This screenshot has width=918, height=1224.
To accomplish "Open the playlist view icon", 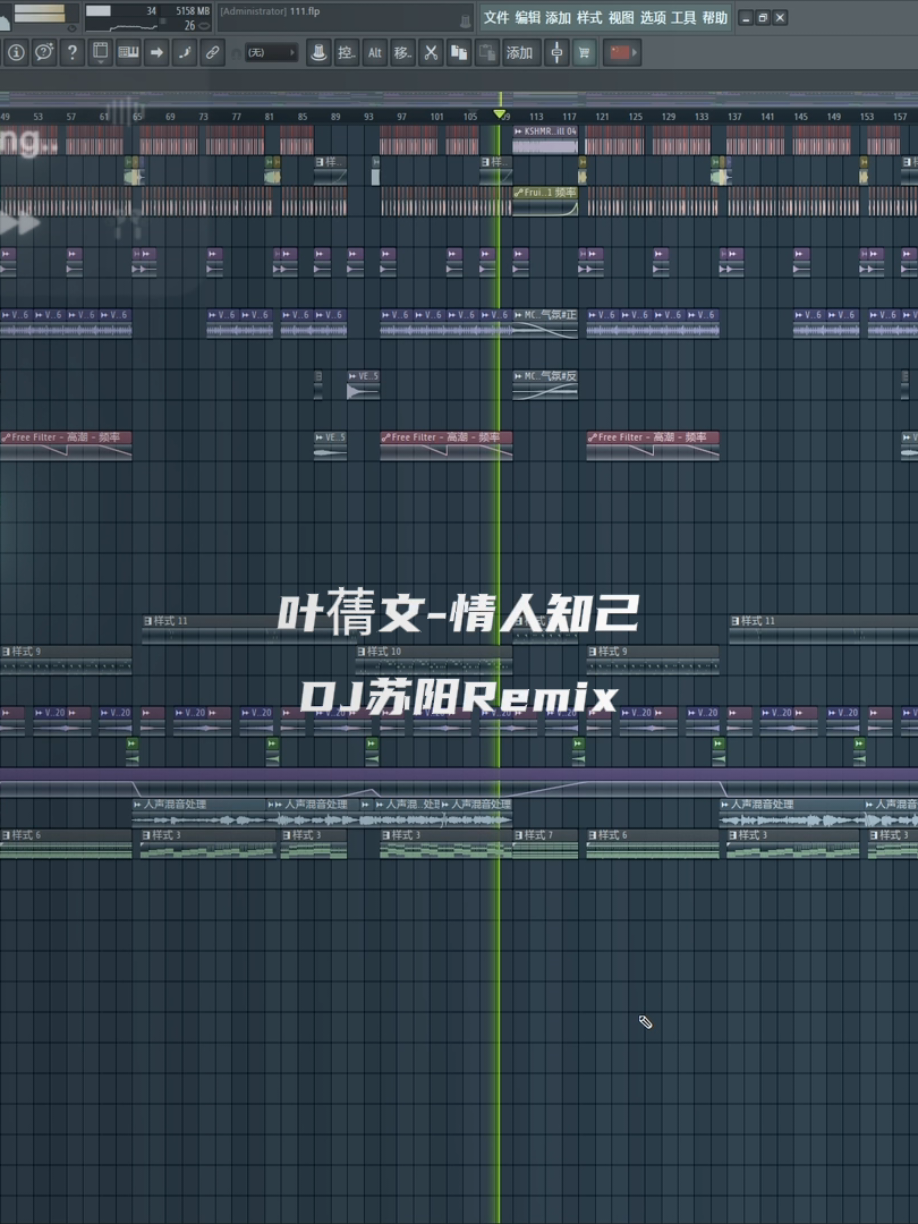I will [100, 53].
